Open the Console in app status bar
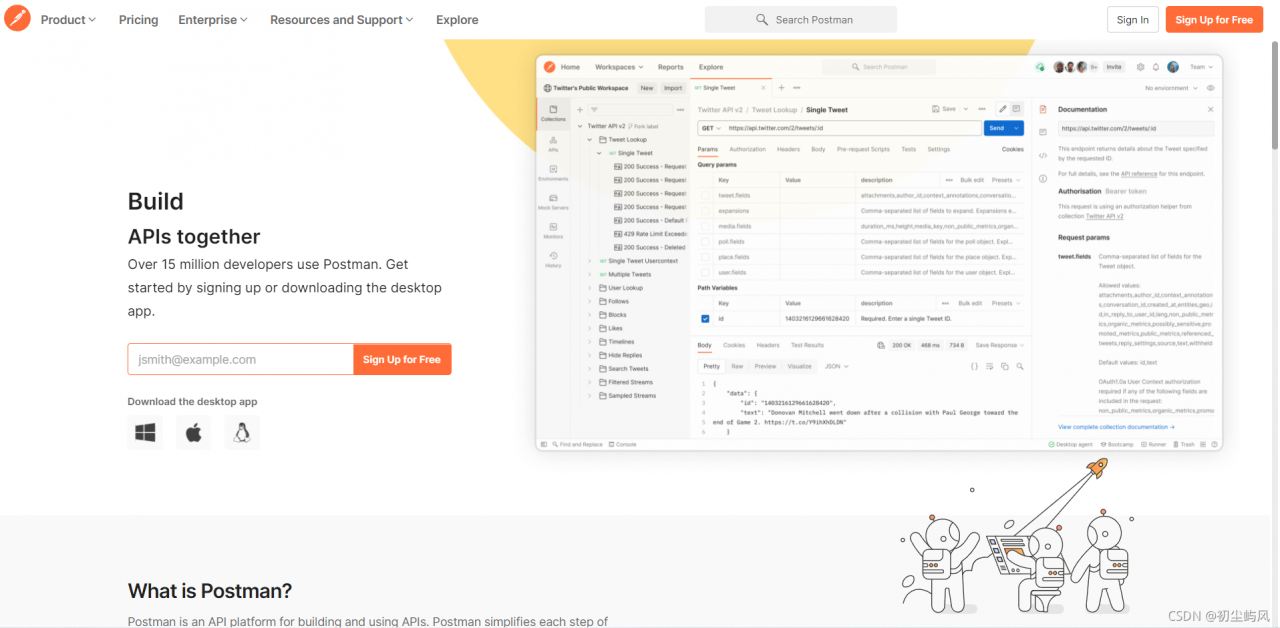Image resolution: width=1280 pixels, height=628 pixels. (622, 444)
